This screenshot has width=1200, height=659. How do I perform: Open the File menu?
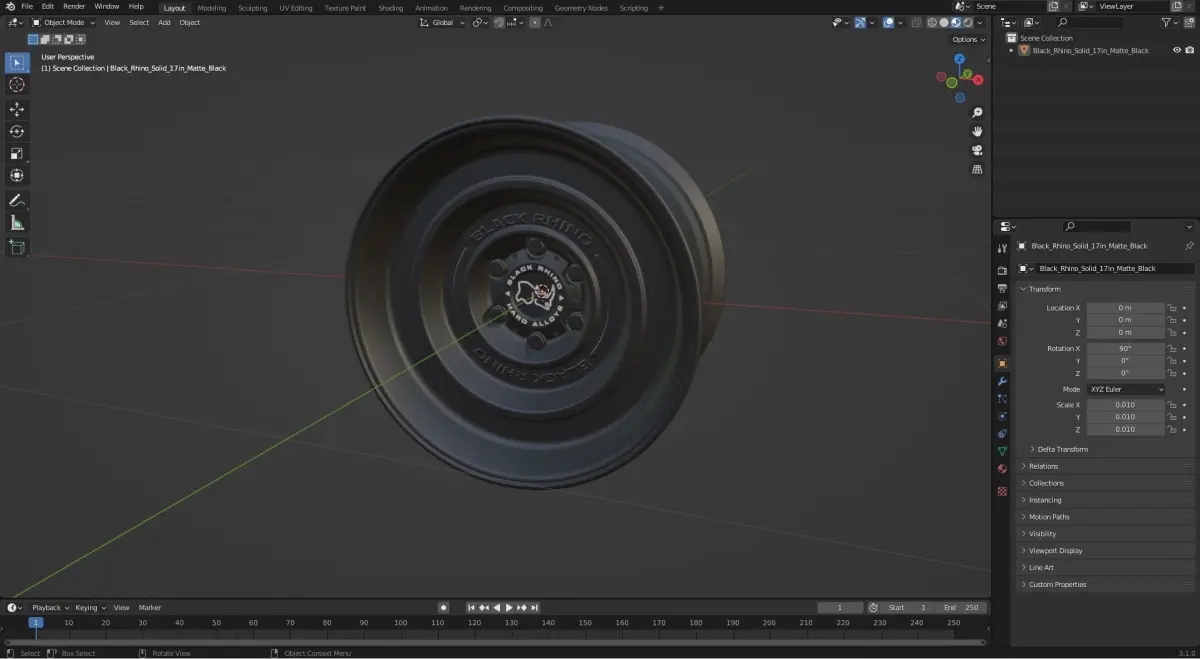point(27,6)
